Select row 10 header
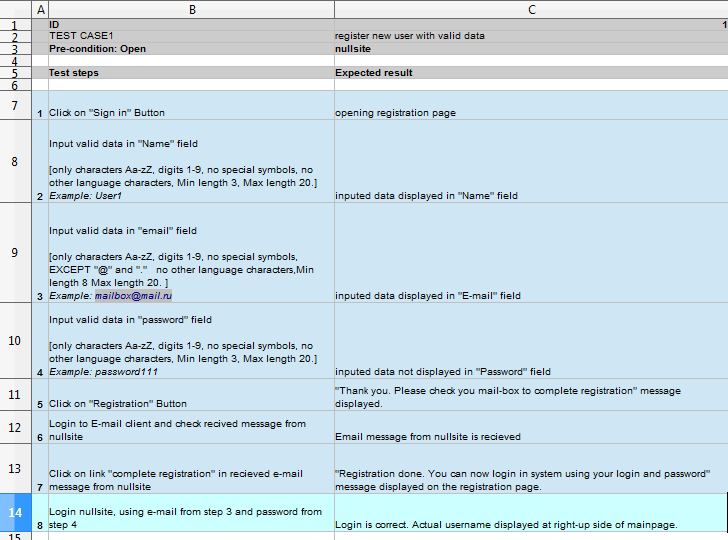Screen dimensions: 728x540 (x=15, y=340)
